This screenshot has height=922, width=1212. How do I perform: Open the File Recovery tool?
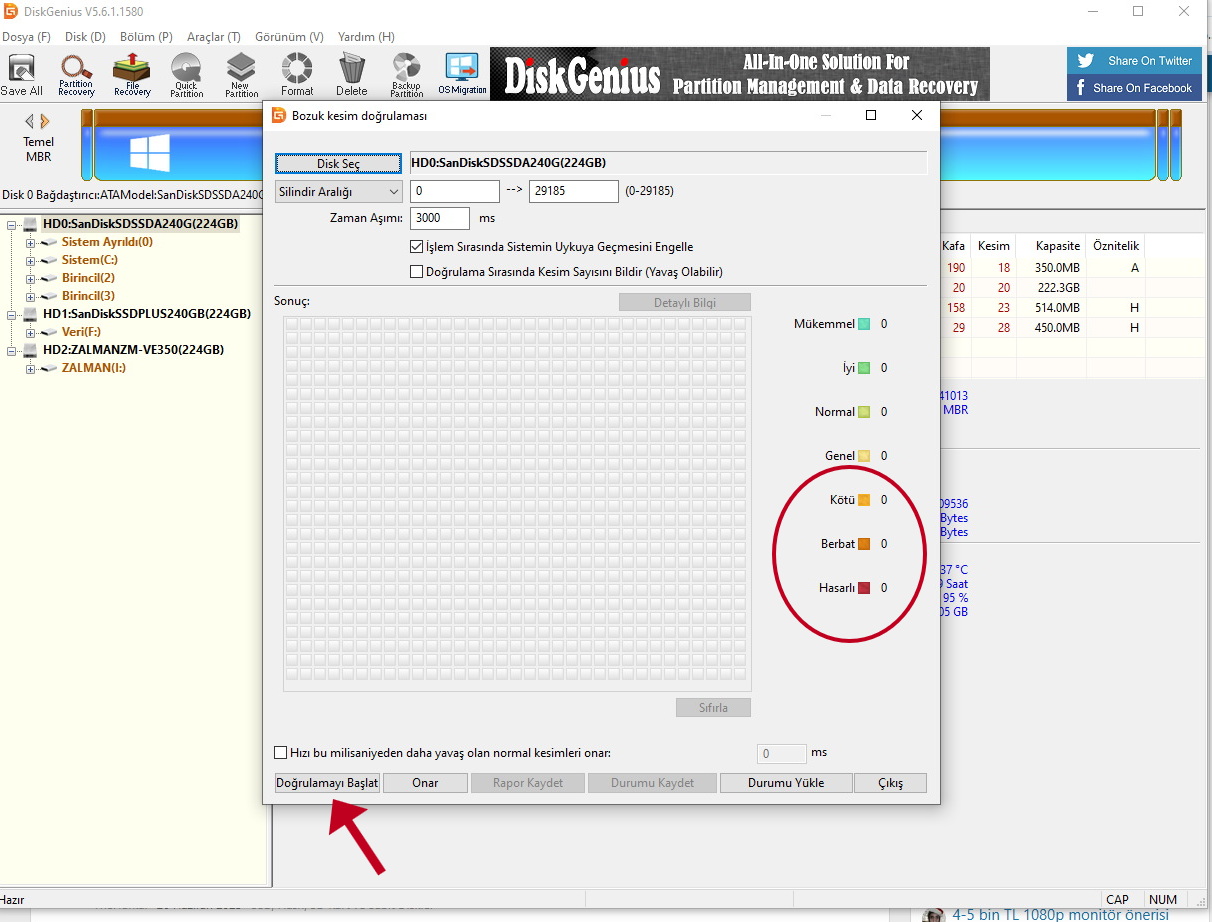(x=131, y=75)
